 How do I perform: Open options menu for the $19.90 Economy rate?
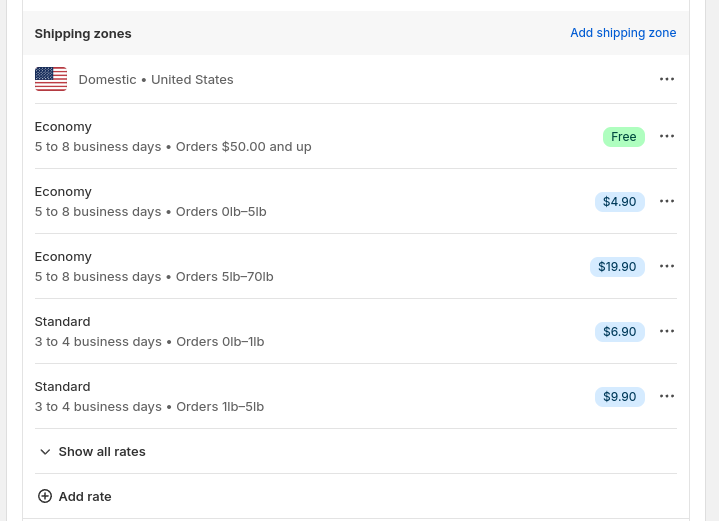click(x=667, y=266)
